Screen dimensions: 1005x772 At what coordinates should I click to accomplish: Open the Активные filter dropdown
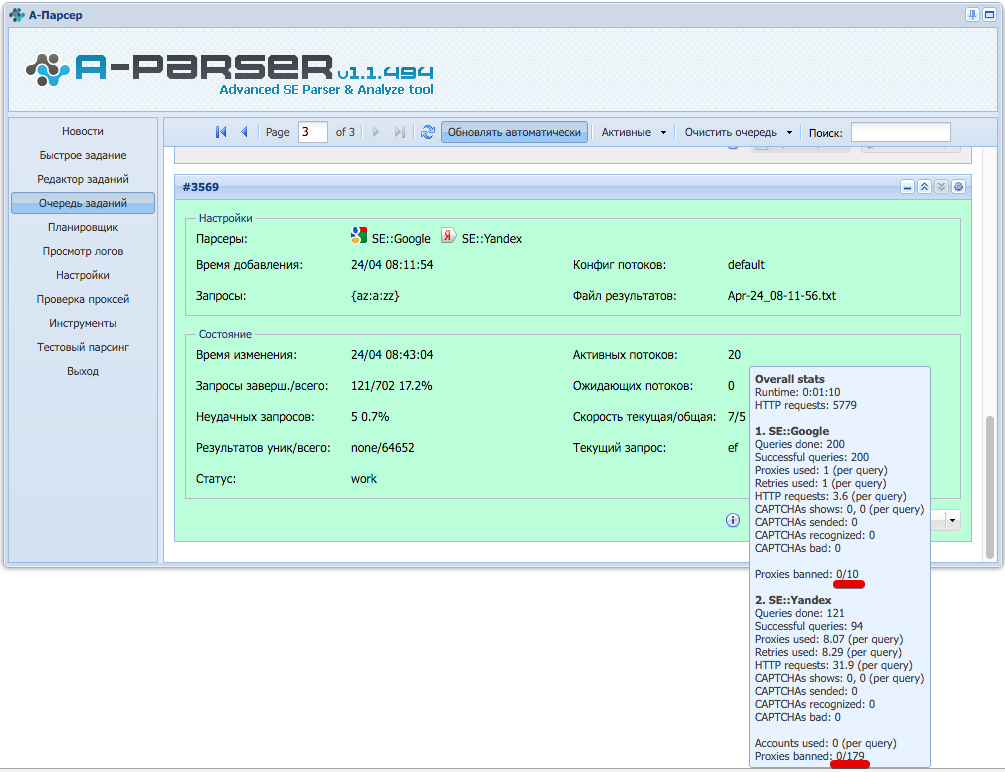point(633,132)
